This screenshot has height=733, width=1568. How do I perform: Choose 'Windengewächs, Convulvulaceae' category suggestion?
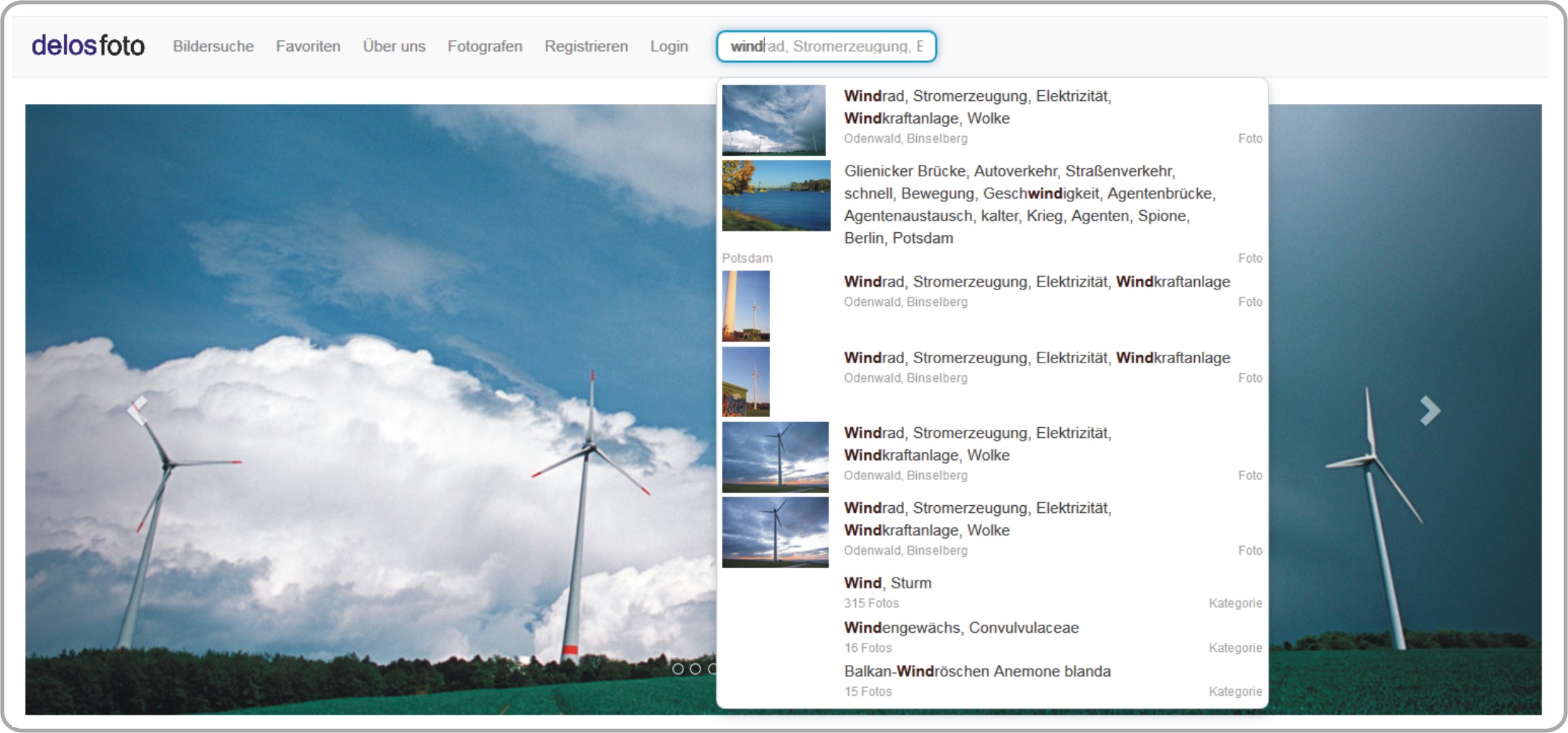961,628
